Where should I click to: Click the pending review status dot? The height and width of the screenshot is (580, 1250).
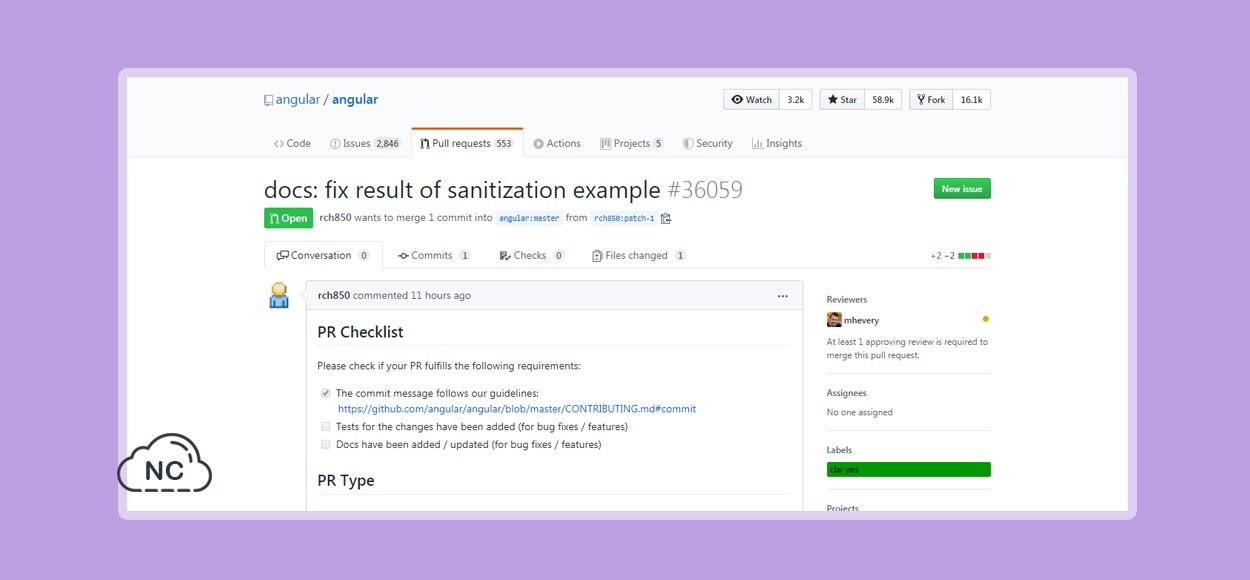[x=985, y=319]
